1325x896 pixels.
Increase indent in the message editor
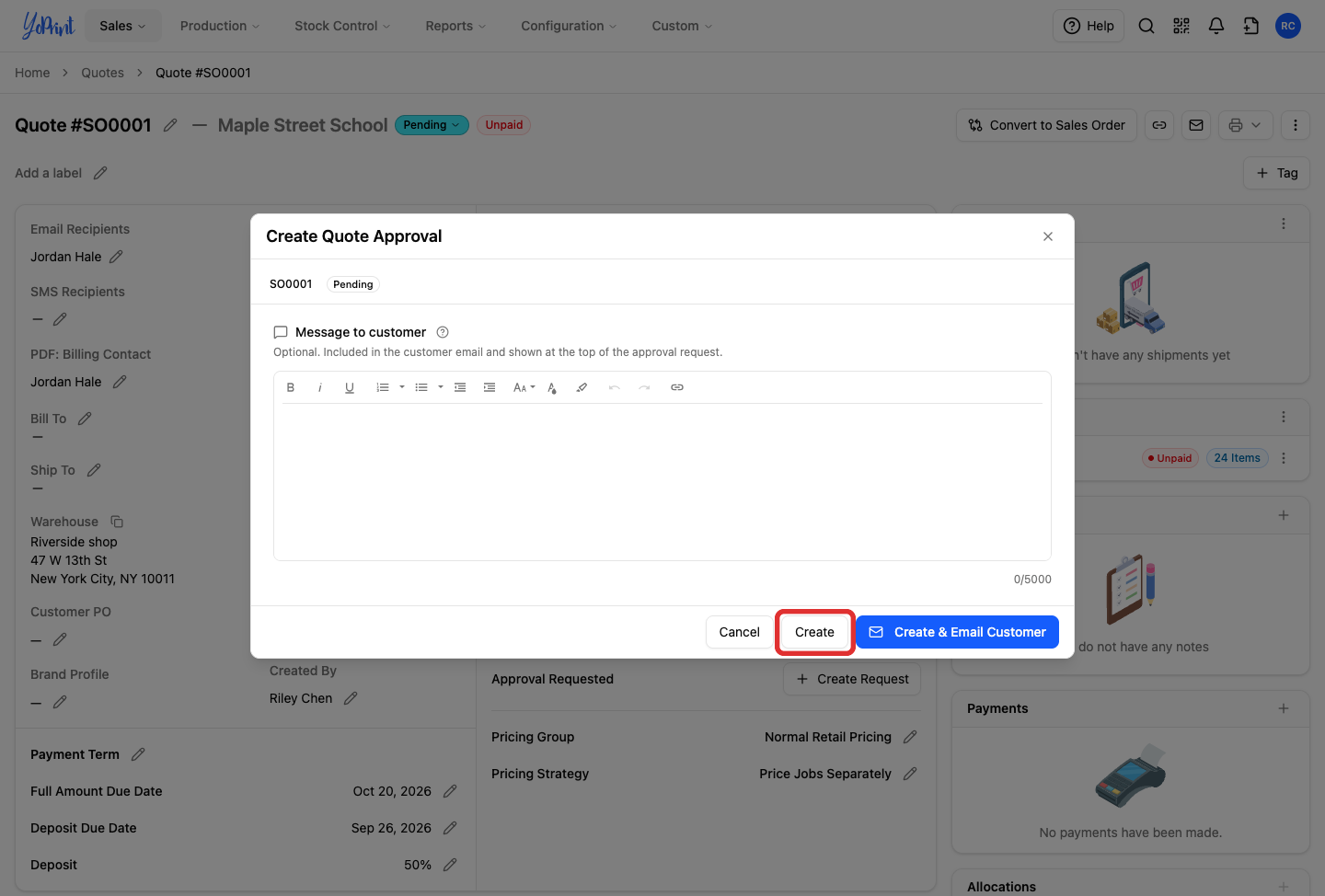tap(490, 387)
